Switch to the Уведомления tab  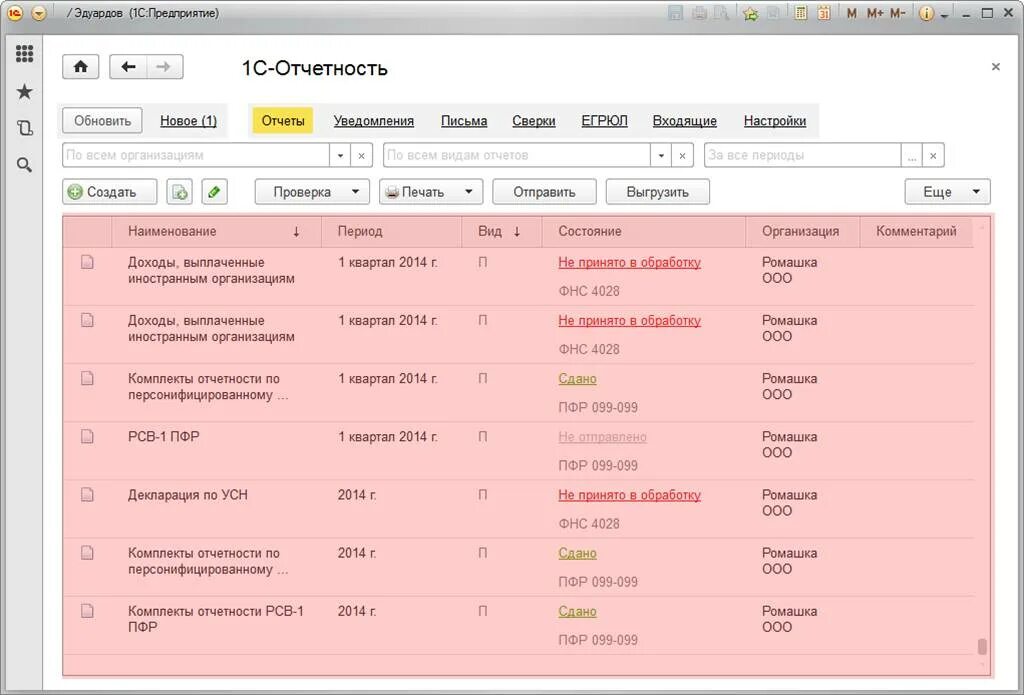click(374, 121)
